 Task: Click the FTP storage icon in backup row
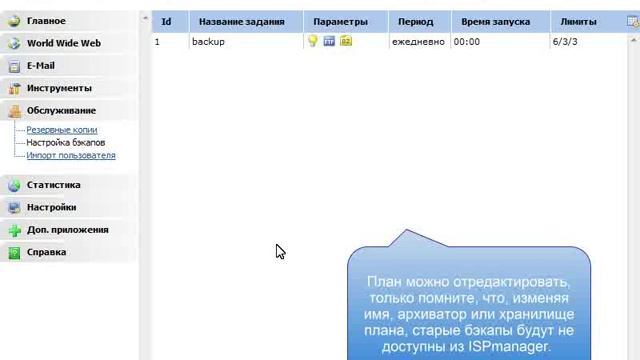coord(329,41)
